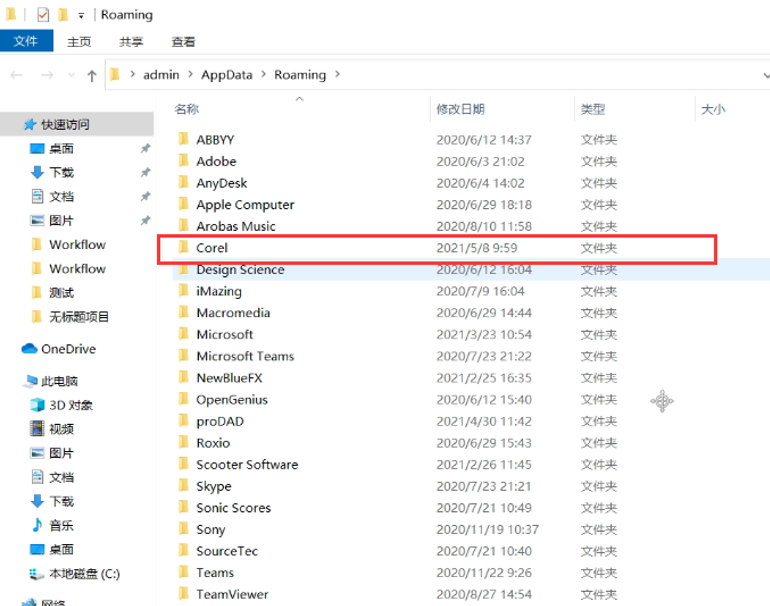Select the Corel folder

tap(212, 248)
